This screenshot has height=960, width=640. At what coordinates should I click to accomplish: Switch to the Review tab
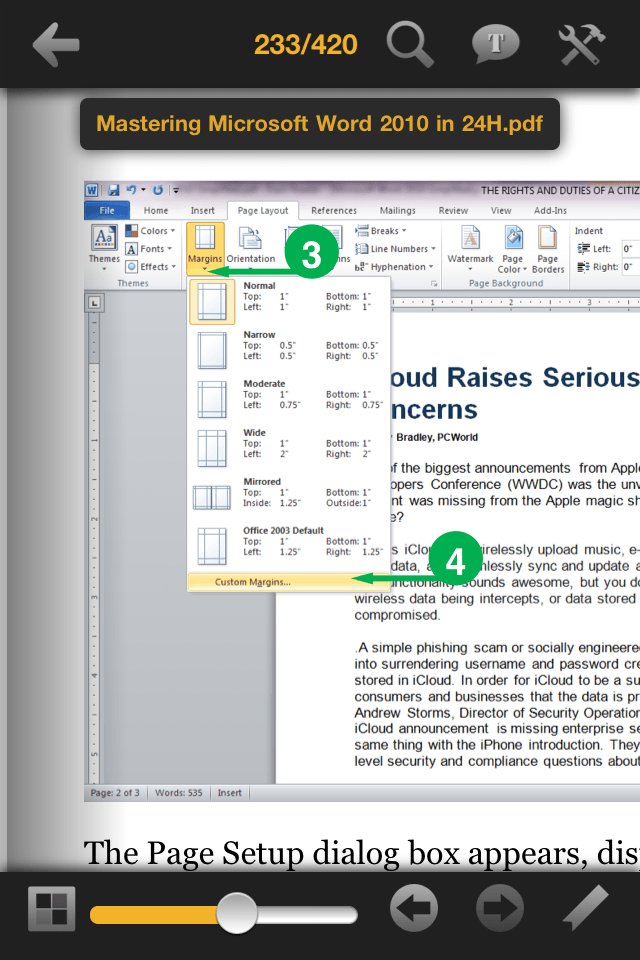453,211
